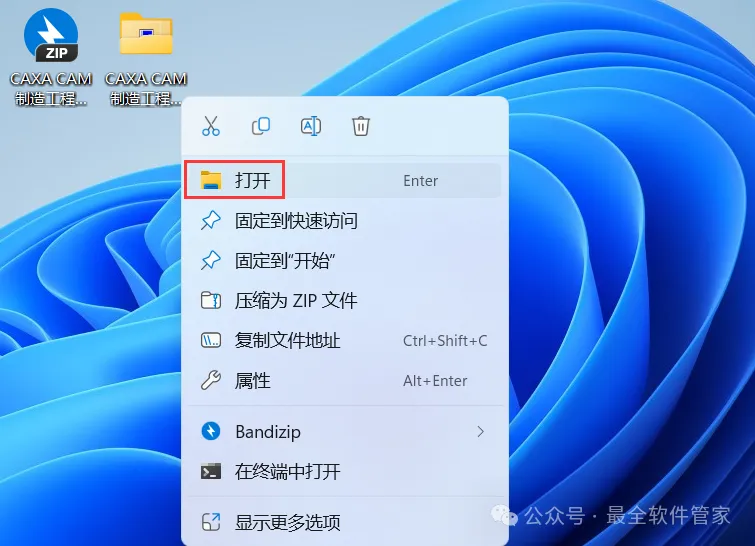Choose 固定到快速访问 menu entry
The width and height of the screenshot is (755, 546).
(x=344, y=221)
